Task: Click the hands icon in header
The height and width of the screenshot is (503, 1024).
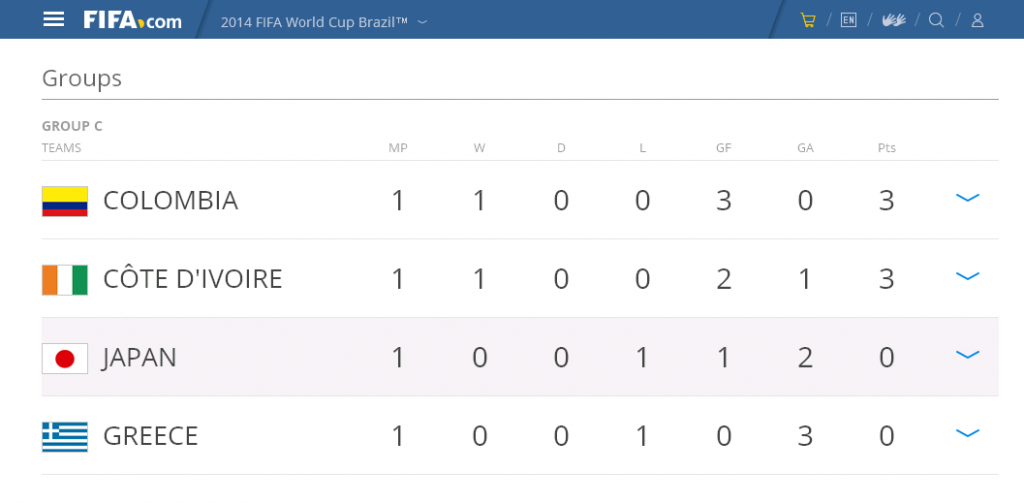Action: point(893,20)
